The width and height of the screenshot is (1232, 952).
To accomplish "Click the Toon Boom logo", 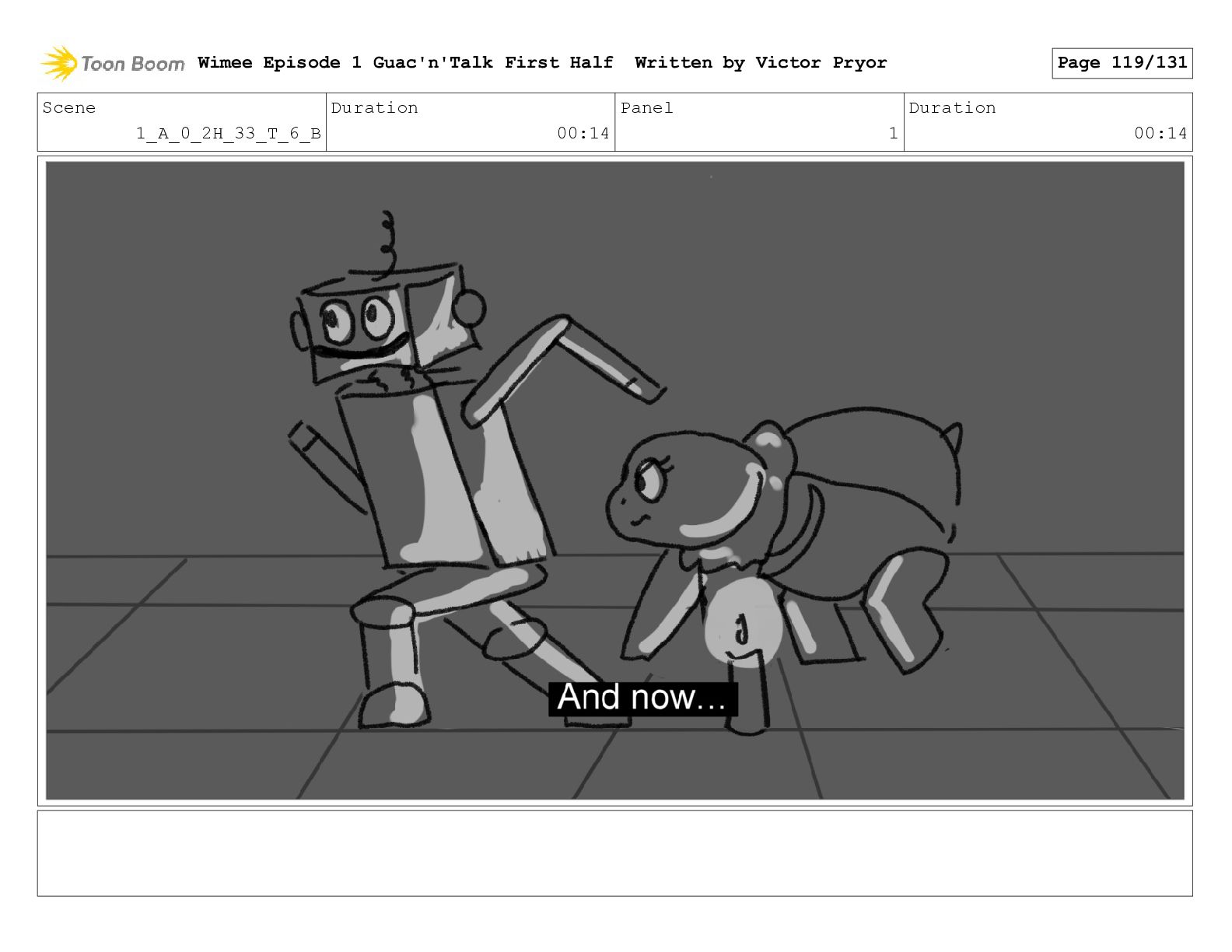I will tap(113, 63).
